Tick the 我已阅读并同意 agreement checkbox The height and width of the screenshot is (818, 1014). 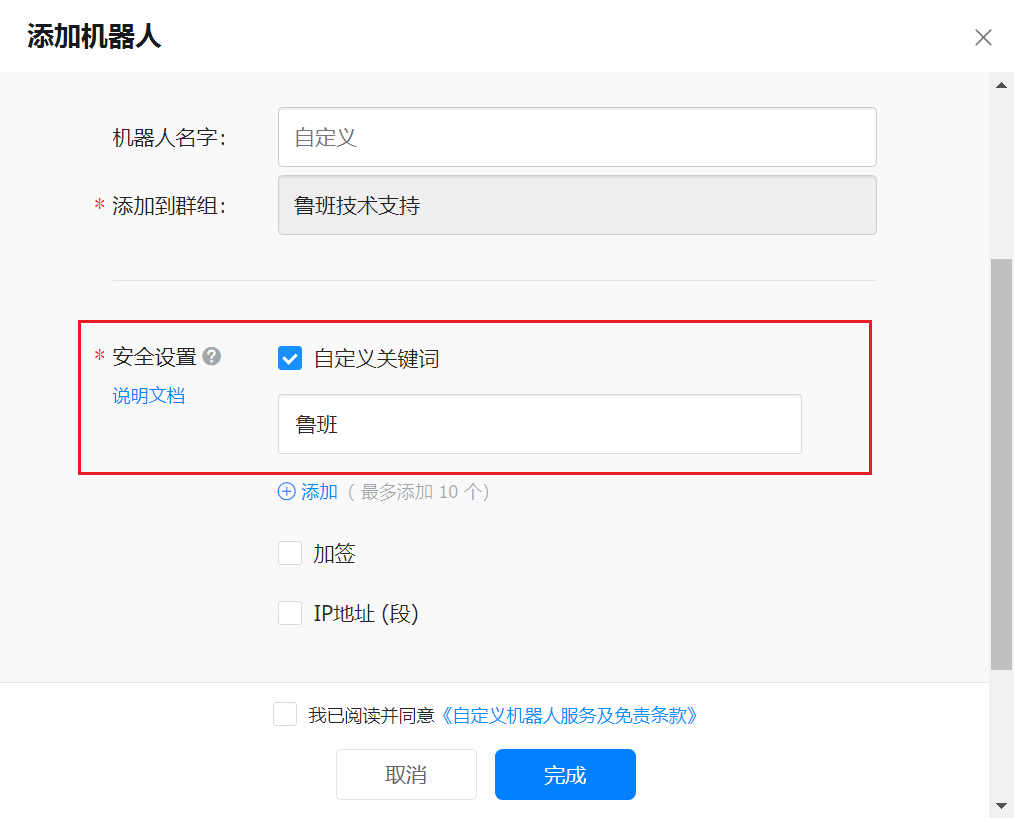click(285, 714)
